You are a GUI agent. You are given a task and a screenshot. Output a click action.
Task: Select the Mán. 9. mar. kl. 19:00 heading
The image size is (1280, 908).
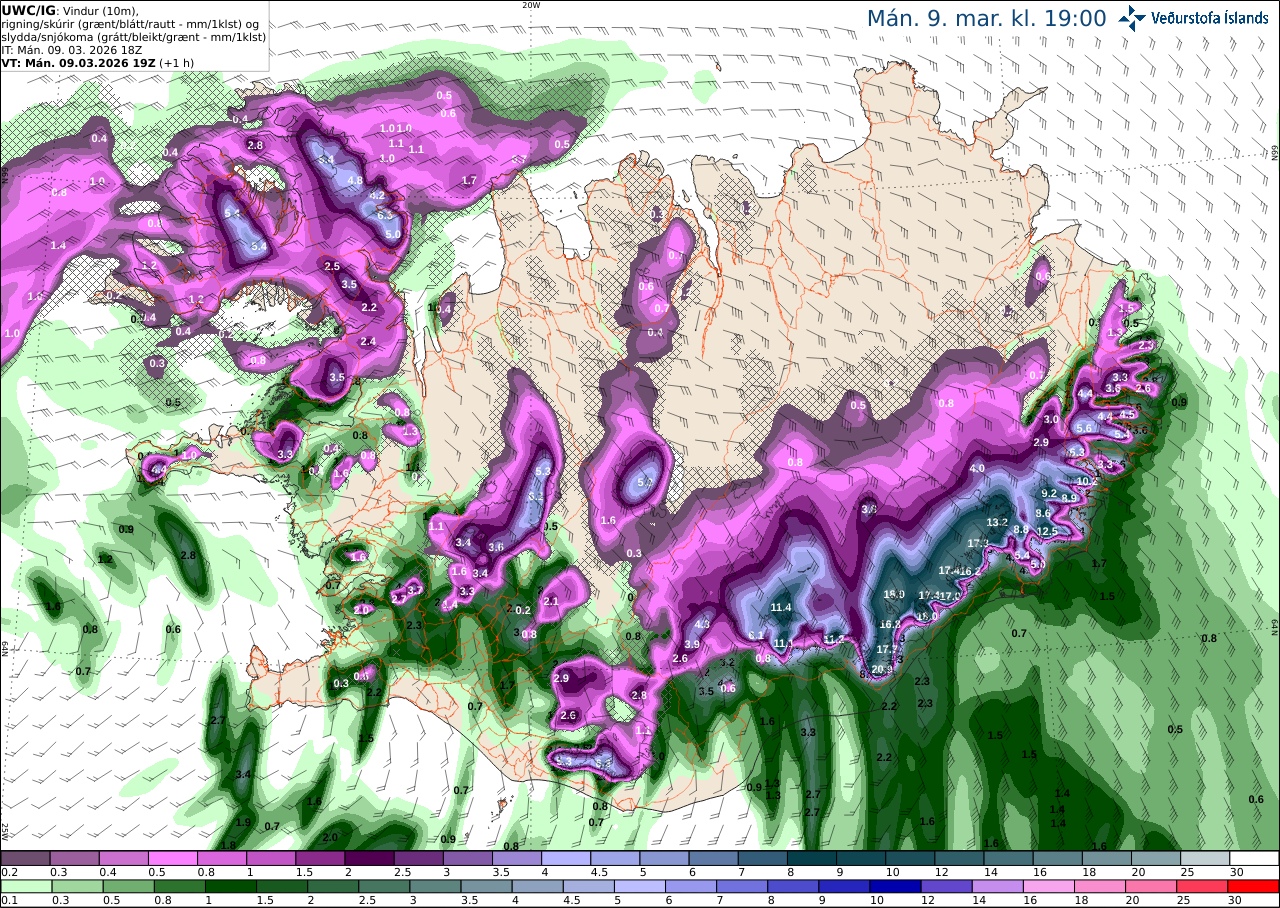(x=986, y=18)
